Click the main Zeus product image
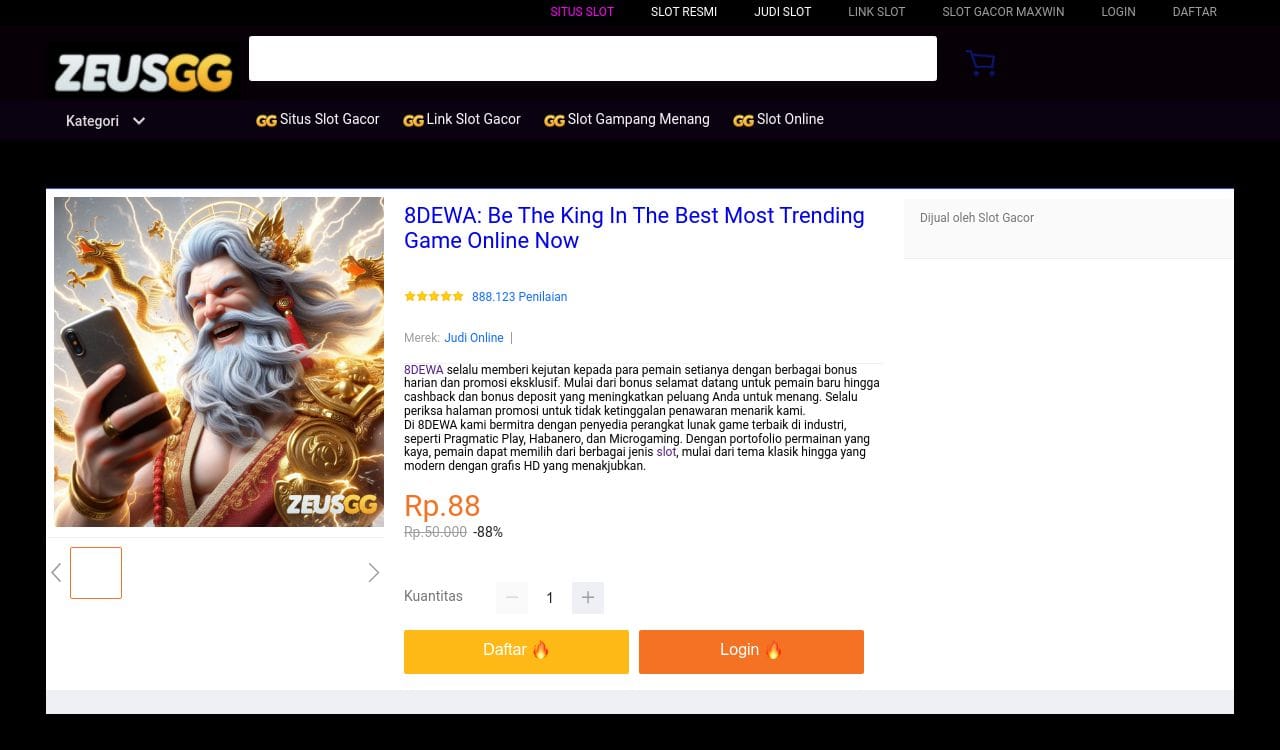The height and width of the screenshot is (750, 1280). tap(219, 362)
